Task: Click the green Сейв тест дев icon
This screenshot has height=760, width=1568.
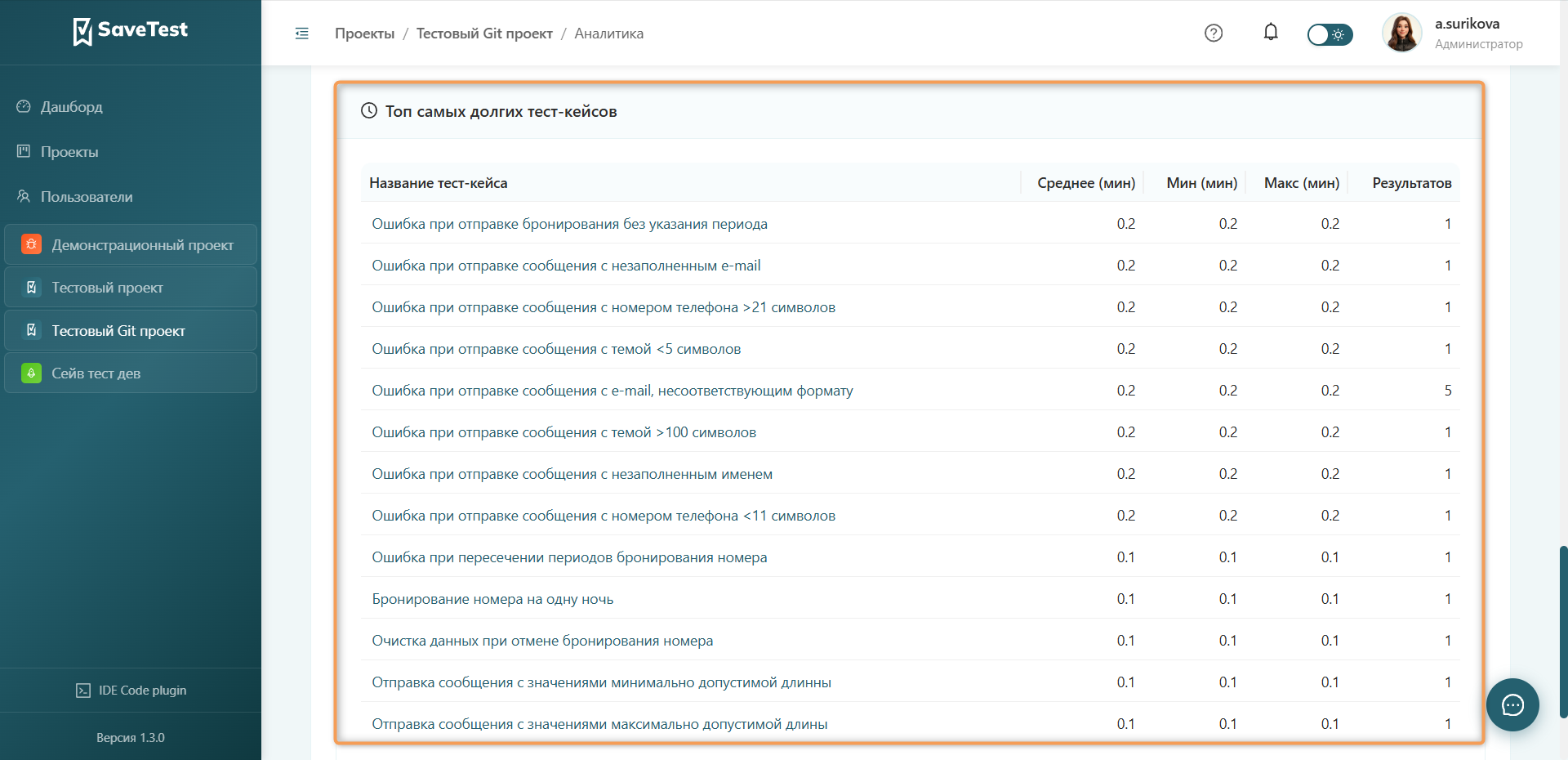Action: coord(31,373)
